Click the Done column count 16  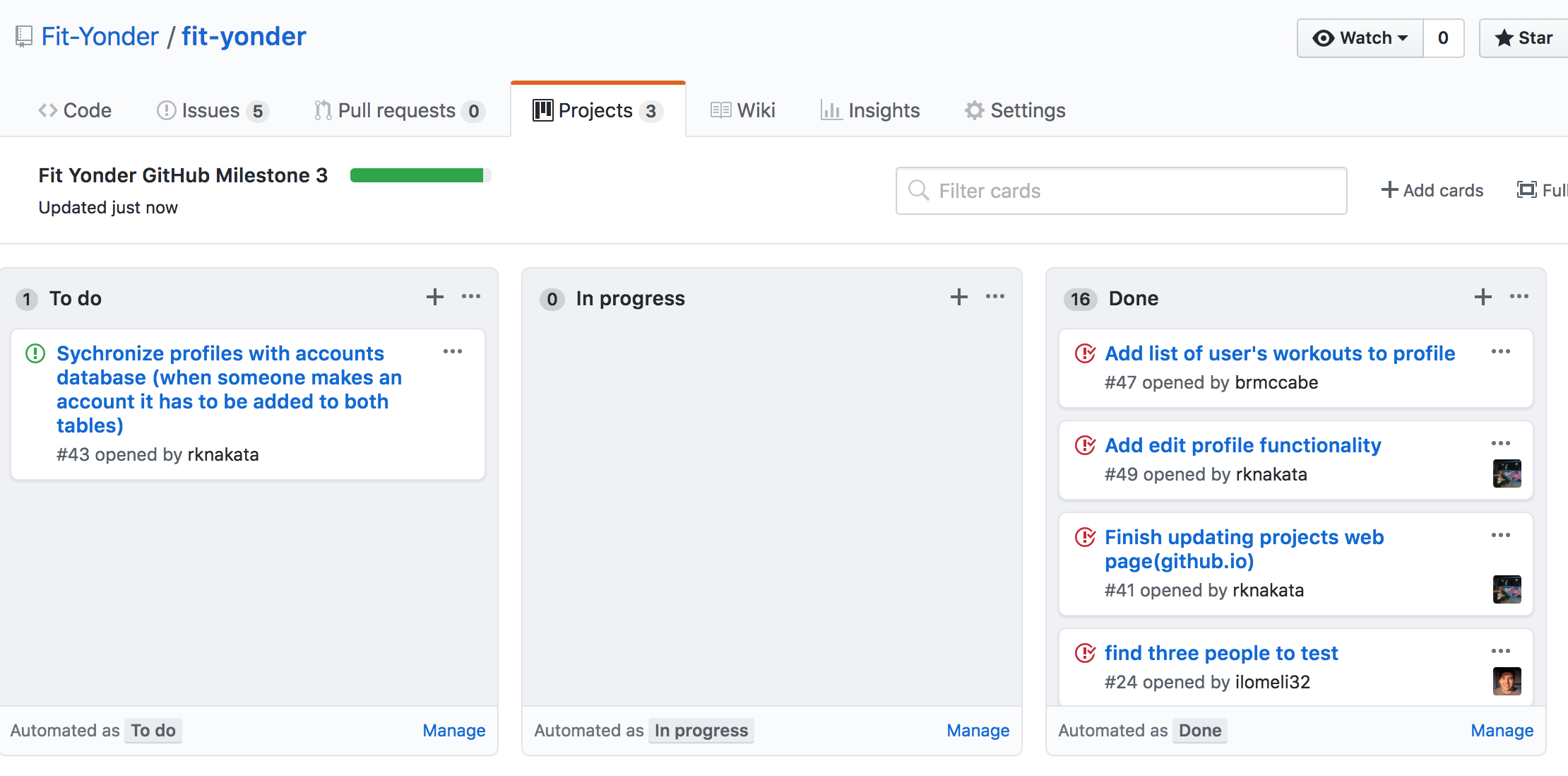tap(1081, 299)
